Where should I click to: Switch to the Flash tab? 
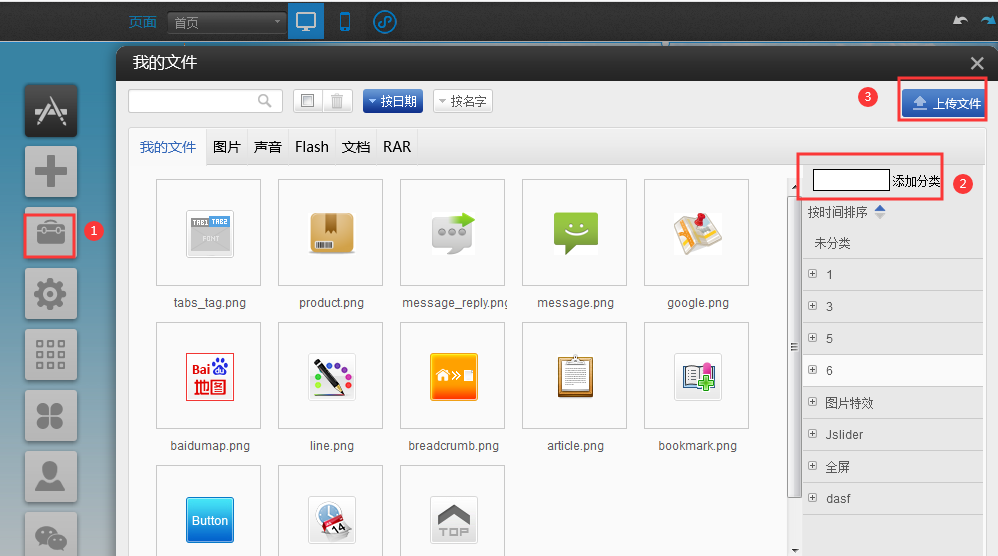pos(312,147)
